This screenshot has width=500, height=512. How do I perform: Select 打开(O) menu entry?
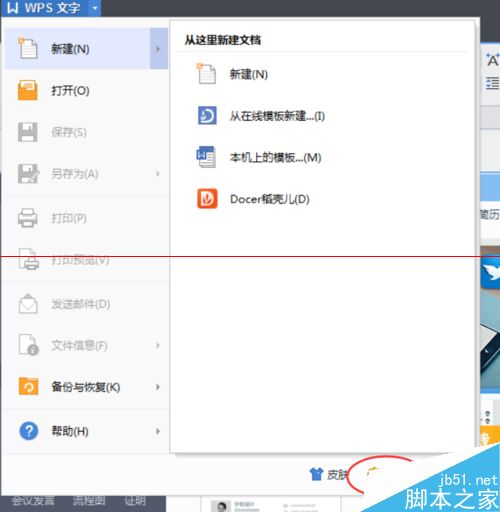86,90
